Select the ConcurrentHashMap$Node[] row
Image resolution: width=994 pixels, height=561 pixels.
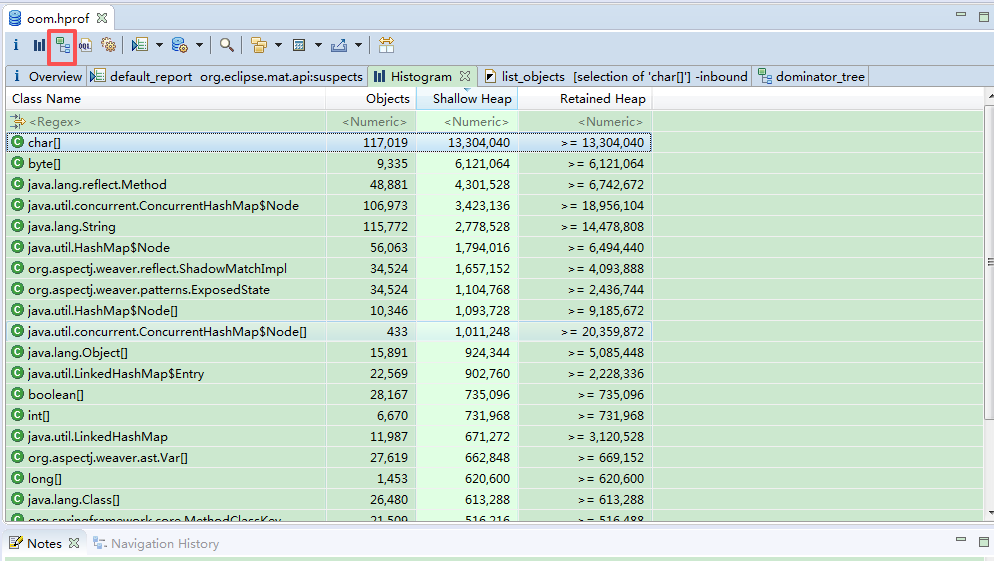[329, 331]
